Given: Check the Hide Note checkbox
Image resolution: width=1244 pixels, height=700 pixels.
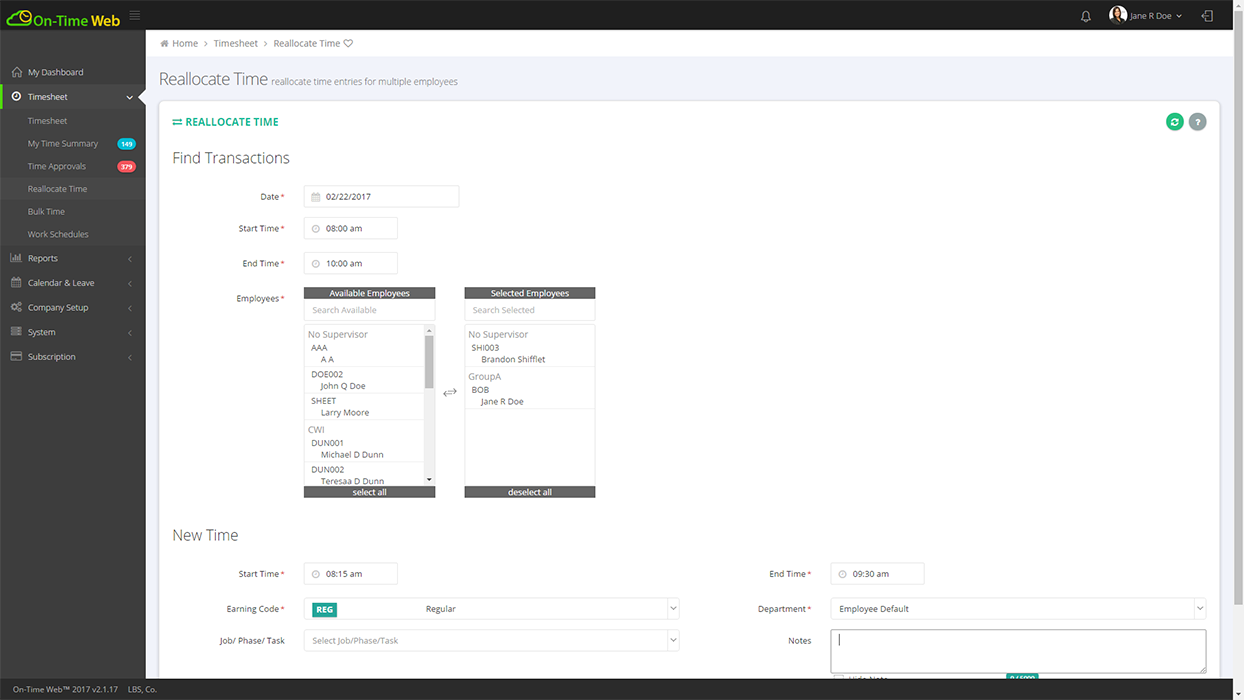Looking at the screenshot, I should (x=838, y=677).
